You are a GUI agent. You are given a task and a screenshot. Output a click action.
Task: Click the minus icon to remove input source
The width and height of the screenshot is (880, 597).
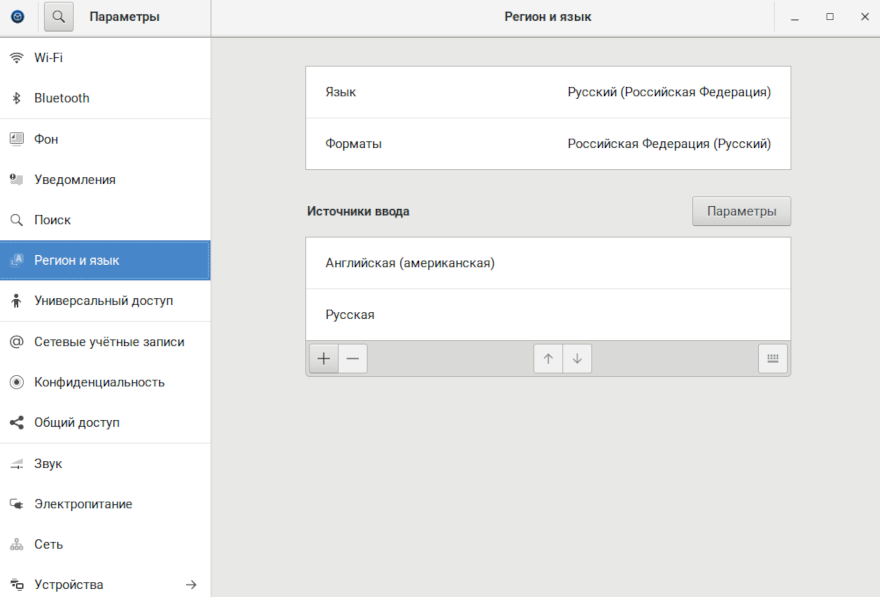coord(352,358)
